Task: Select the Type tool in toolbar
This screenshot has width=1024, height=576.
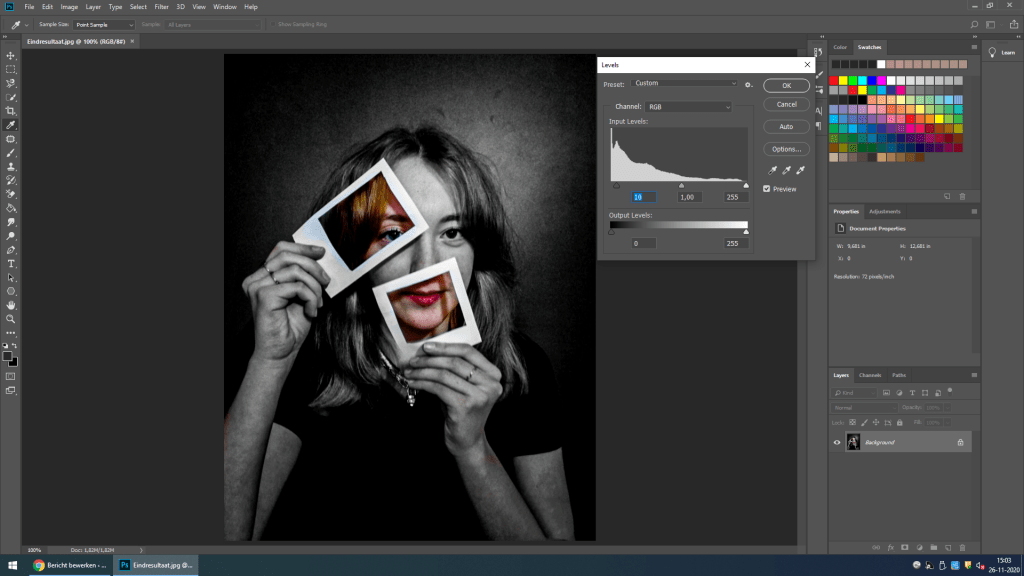Action: [11, 263]
